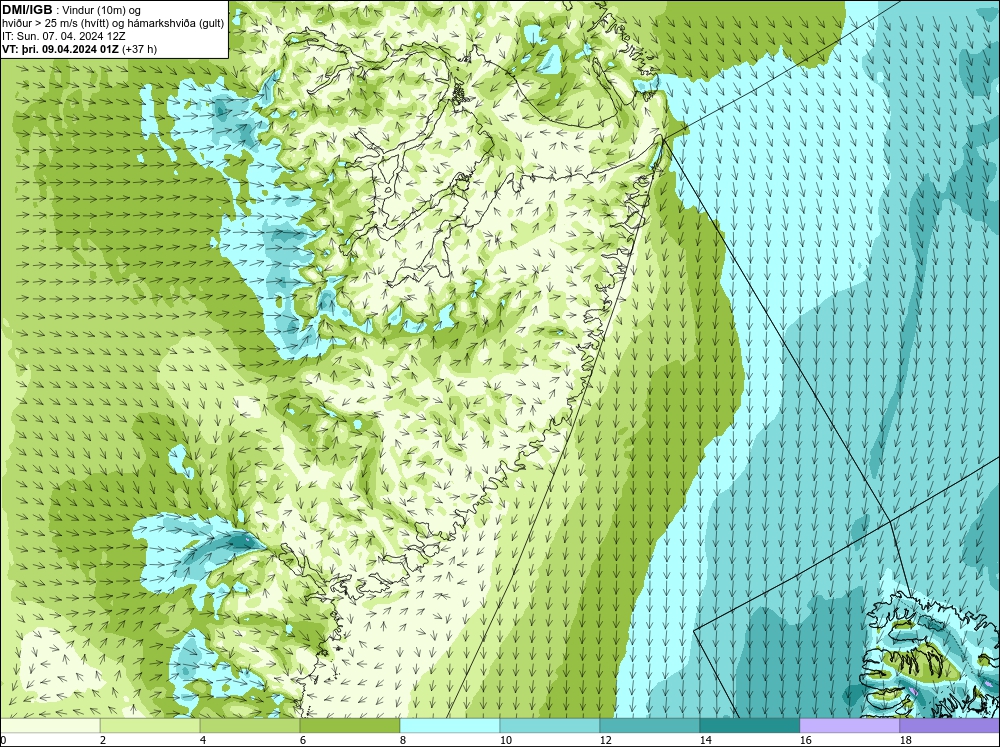
Task: Click the 4–6 m/s green legend swatch
Action: (x=250, y=726)
